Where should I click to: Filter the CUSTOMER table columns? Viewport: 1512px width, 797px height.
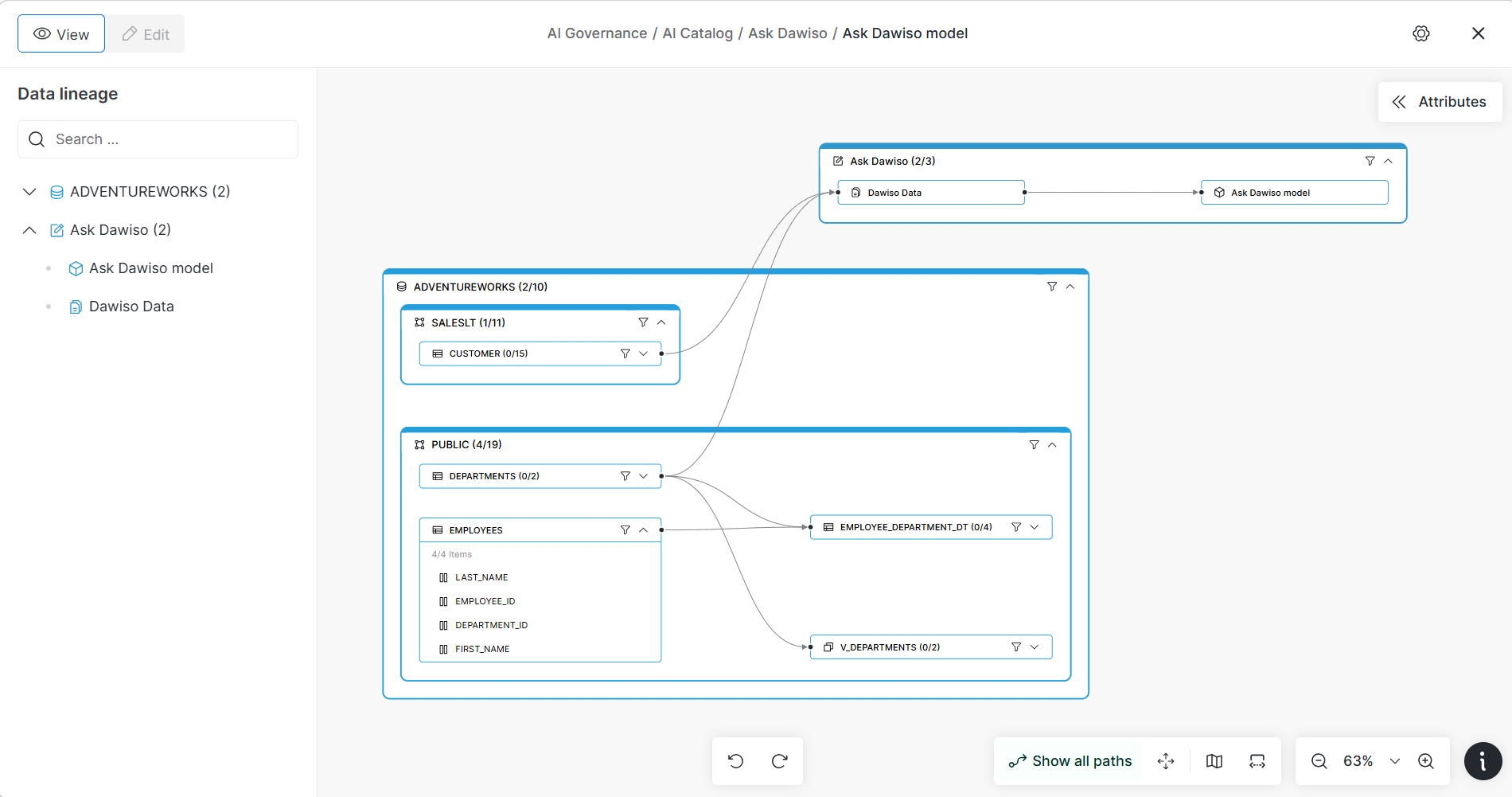[625, 354]
